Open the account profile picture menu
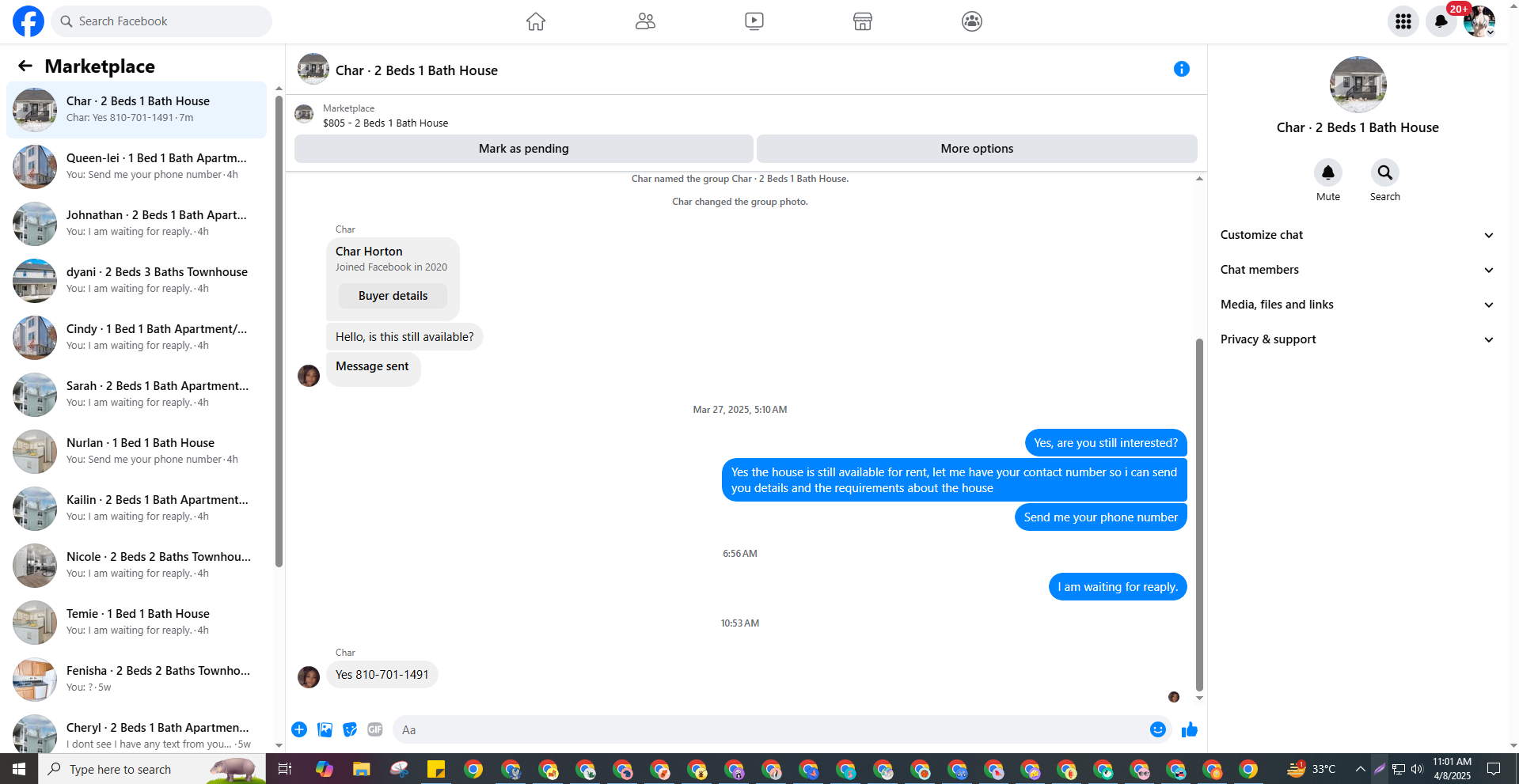1519x784 pixels. pyautogui.click(x=1479, y=21)
